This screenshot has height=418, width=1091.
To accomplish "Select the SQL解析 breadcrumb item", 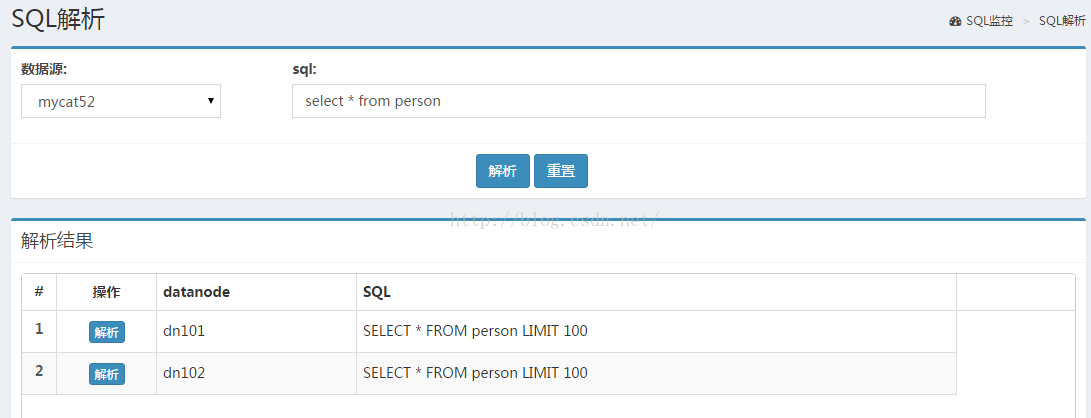I will pos(1062,21).
